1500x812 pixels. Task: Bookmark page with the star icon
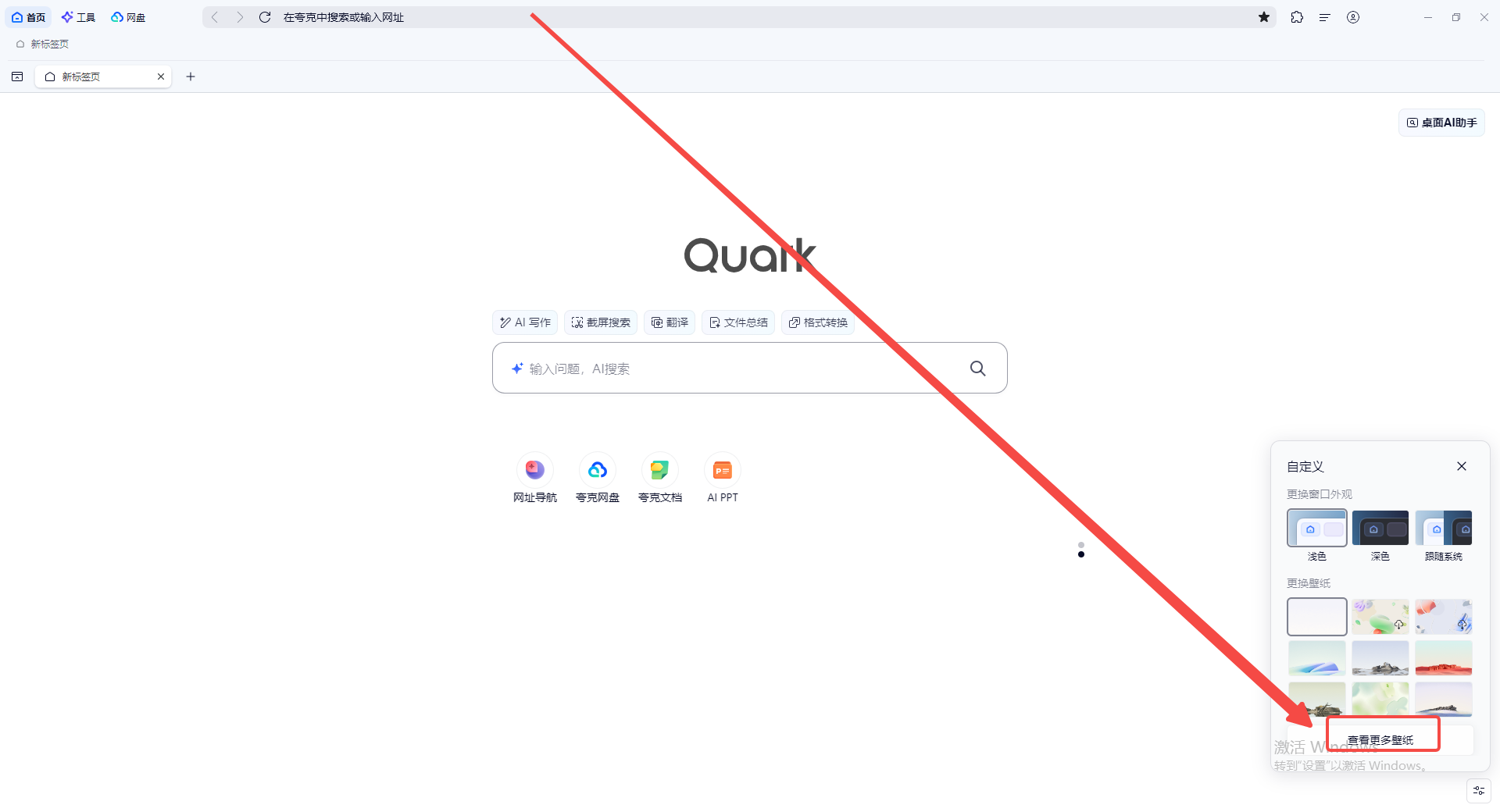[x=1264, y=17]
